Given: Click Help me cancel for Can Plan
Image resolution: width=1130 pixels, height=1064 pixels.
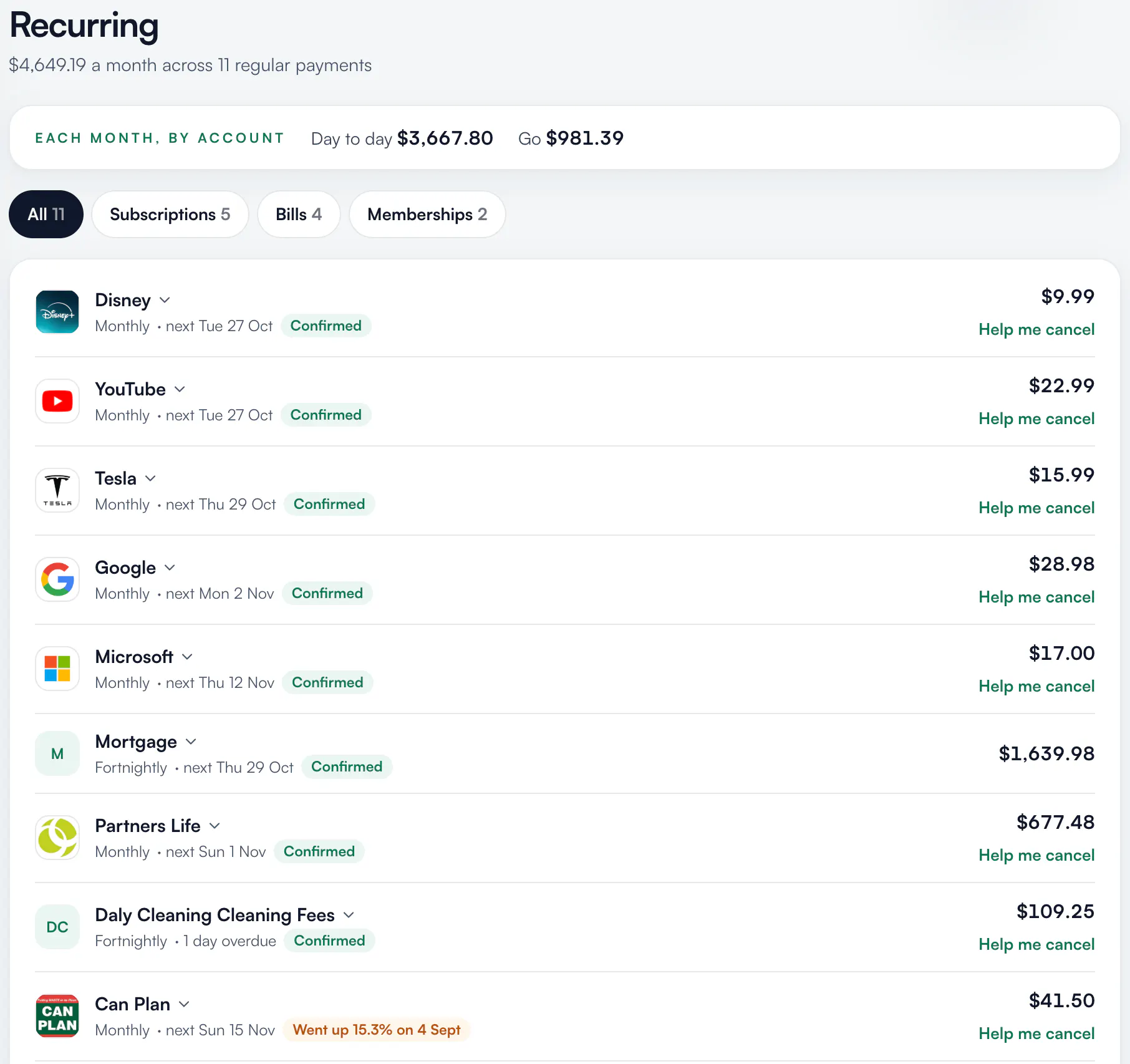Looking at the screenshot, I should tap(1036, 1033).
